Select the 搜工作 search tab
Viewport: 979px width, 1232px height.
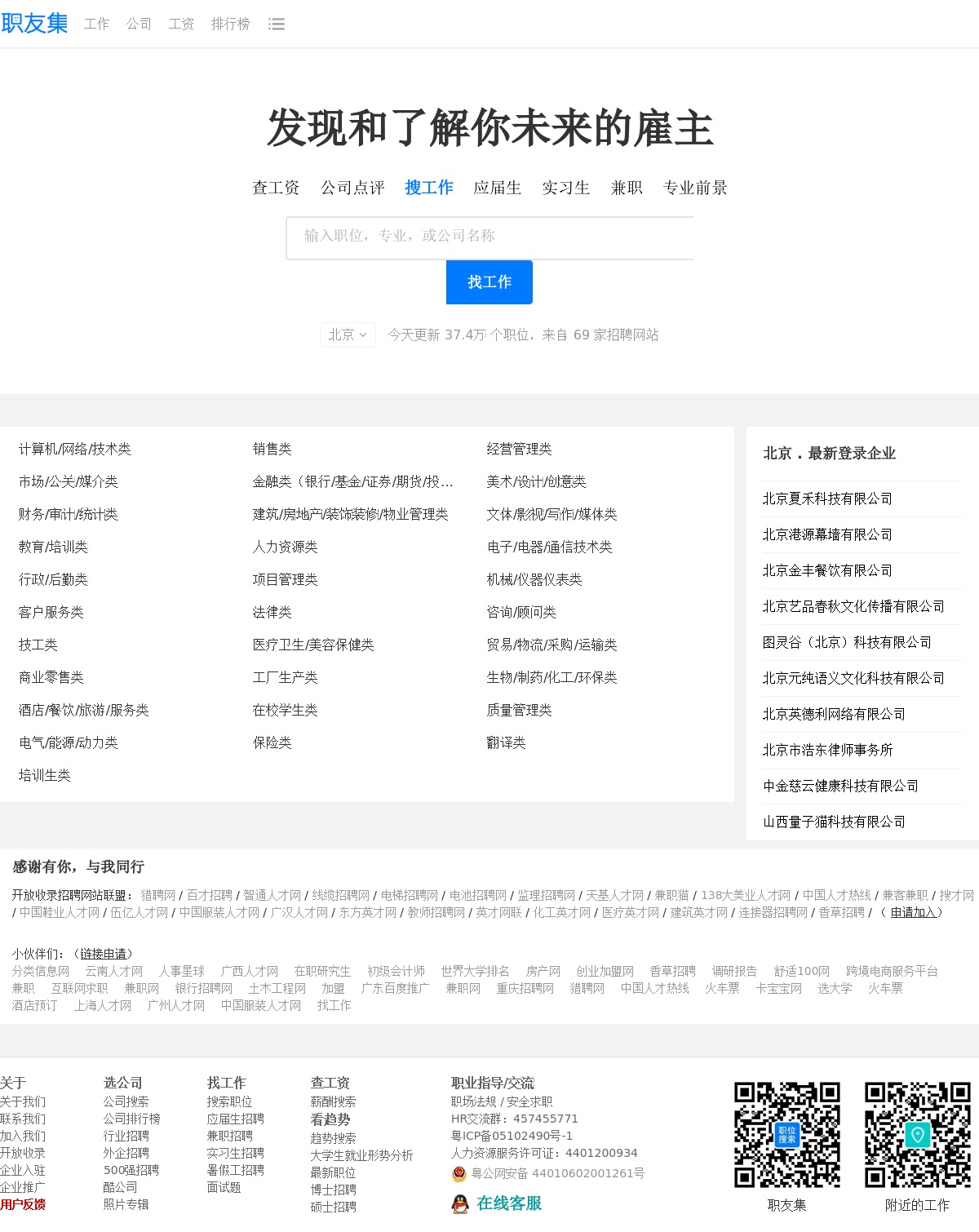pyautogui.click(x=429, y=188)
